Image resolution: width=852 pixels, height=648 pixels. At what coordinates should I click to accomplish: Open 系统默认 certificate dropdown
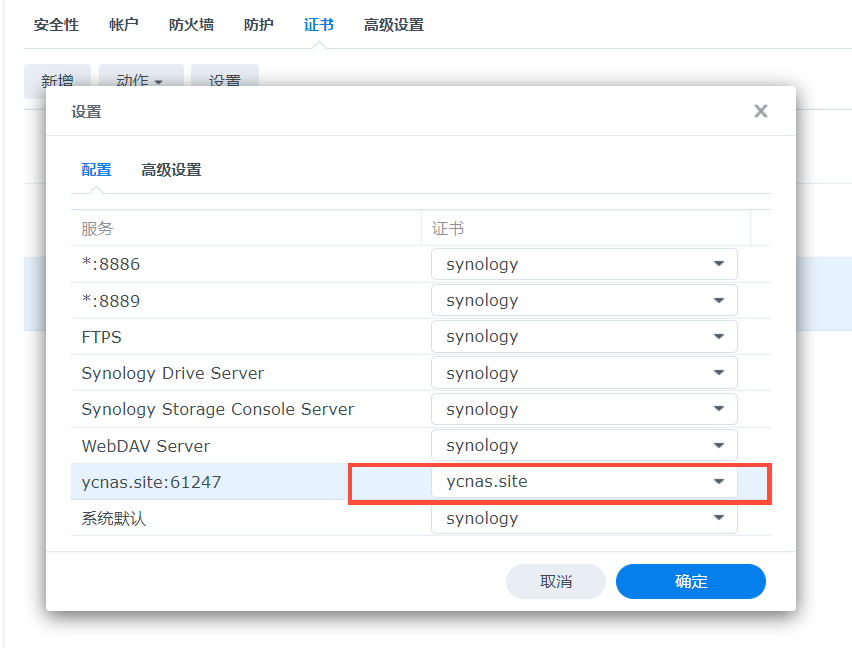pos(584,518)
